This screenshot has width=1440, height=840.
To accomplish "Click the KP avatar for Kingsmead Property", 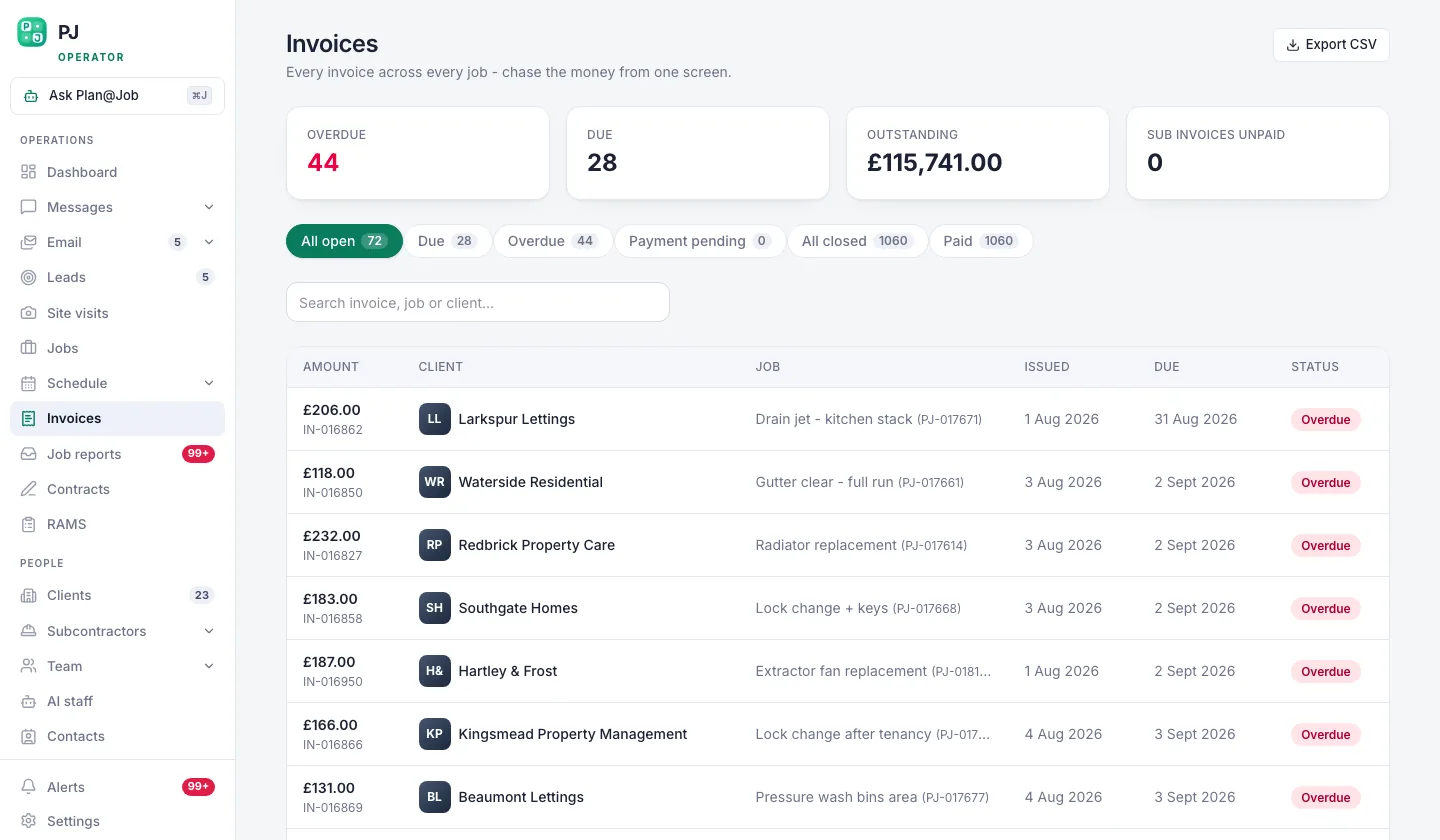I will coord(434,734).
